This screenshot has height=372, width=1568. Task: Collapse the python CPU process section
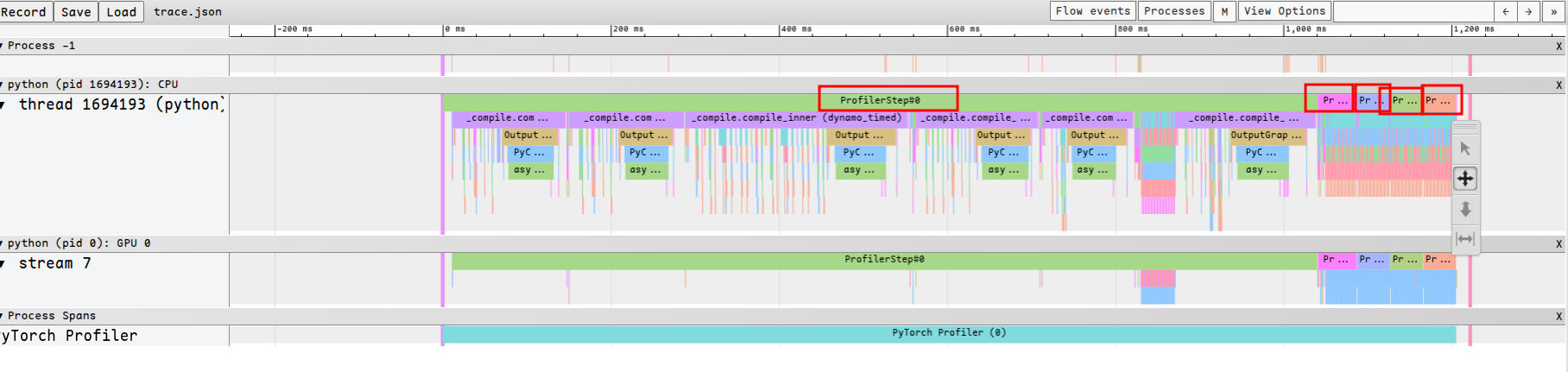point(3,85)
